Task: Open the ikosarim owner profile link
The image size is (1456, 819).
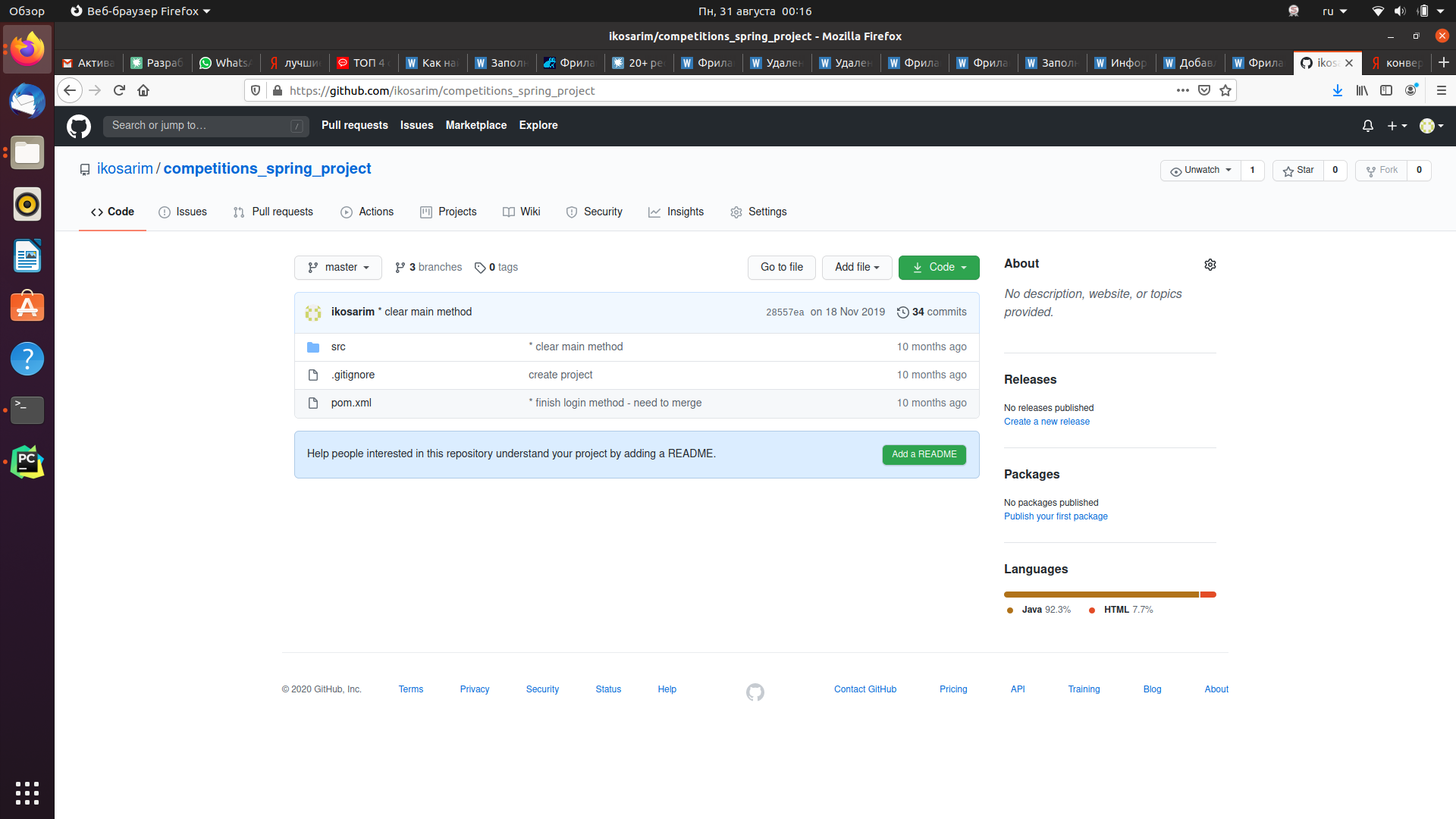Action: [124, 168]
